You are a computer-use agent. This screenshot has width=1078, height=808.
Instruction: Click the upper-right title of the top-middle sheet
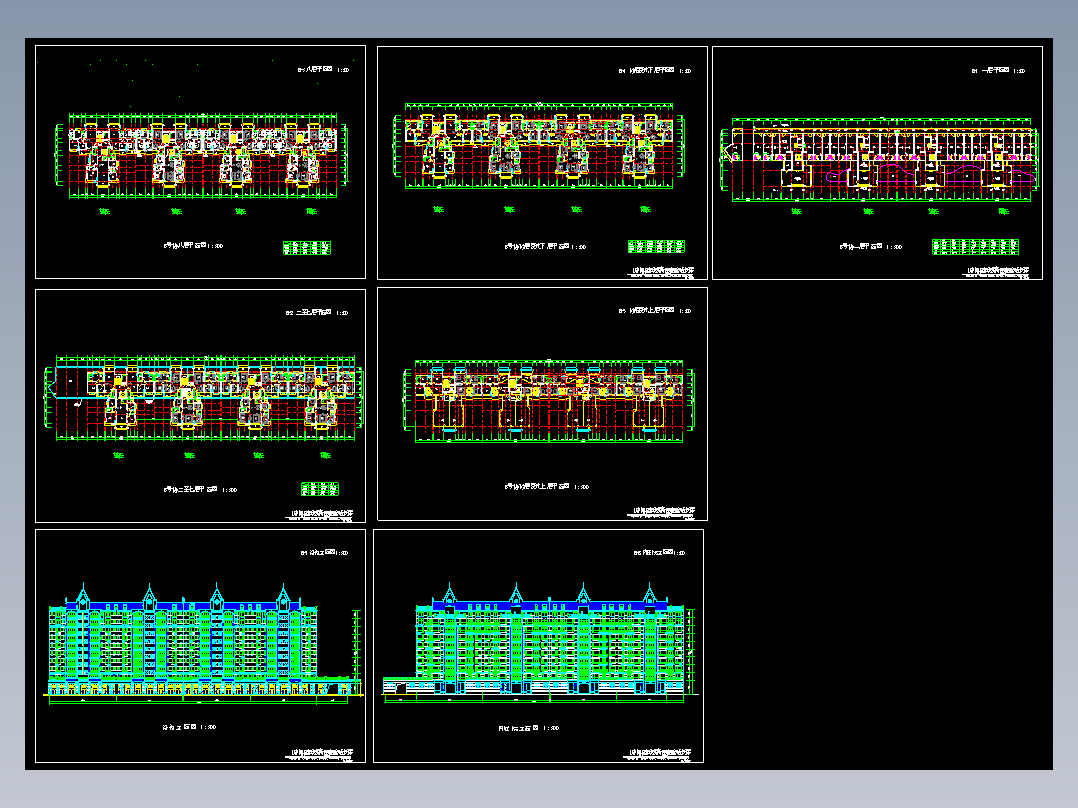654,70
